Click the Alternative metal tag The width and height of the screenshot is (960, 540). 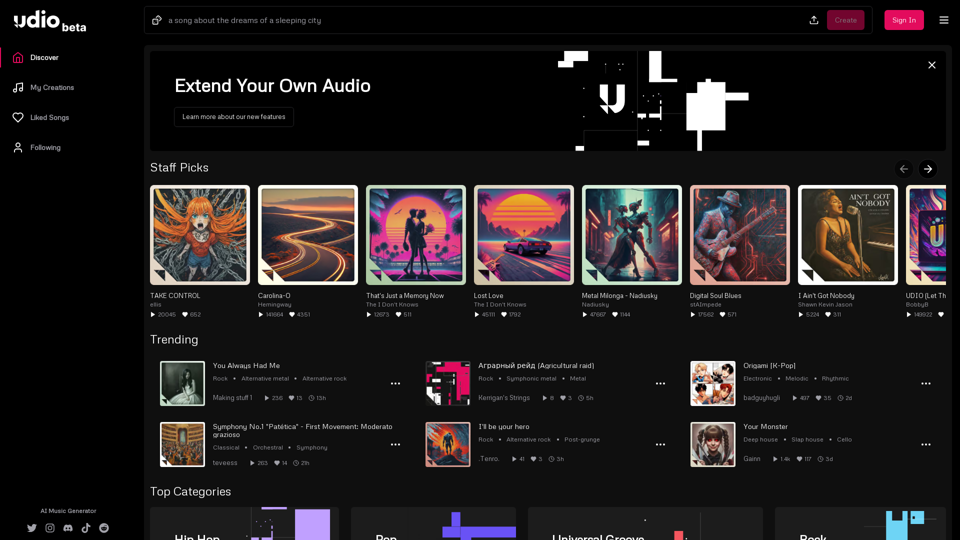coord(264,378)
